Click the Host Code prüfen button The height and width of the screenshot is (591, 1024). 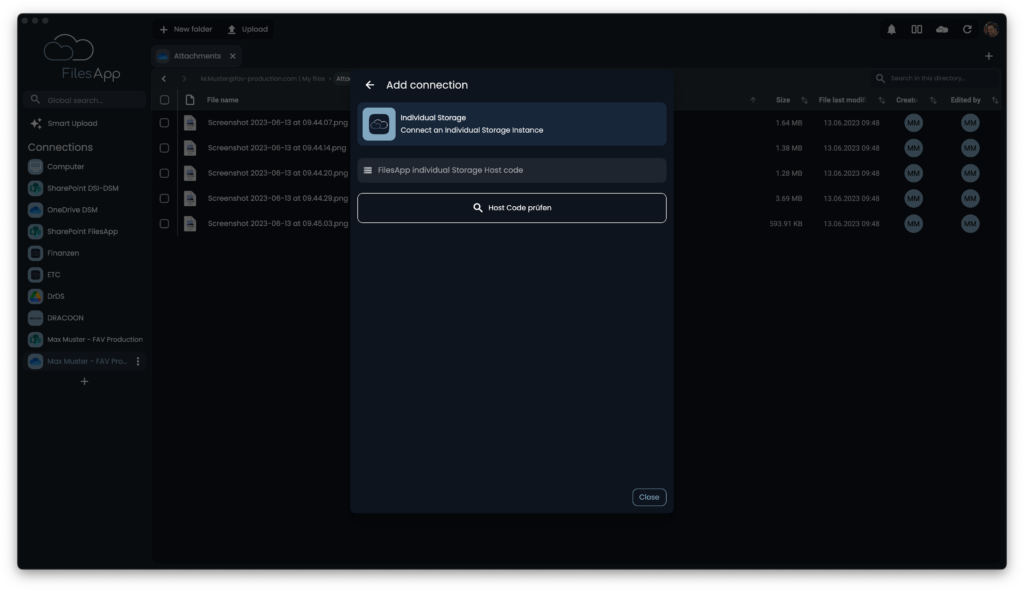512,208
